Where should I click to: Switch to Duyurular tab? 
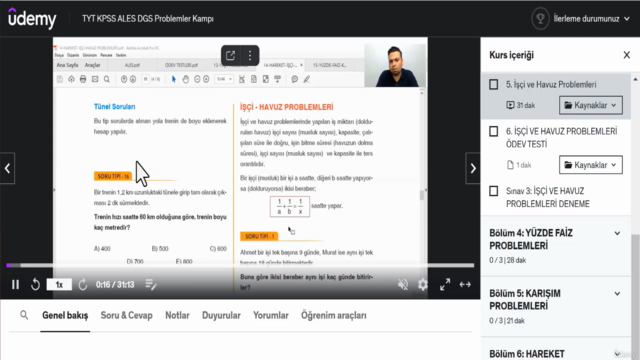tap(221, 316)
